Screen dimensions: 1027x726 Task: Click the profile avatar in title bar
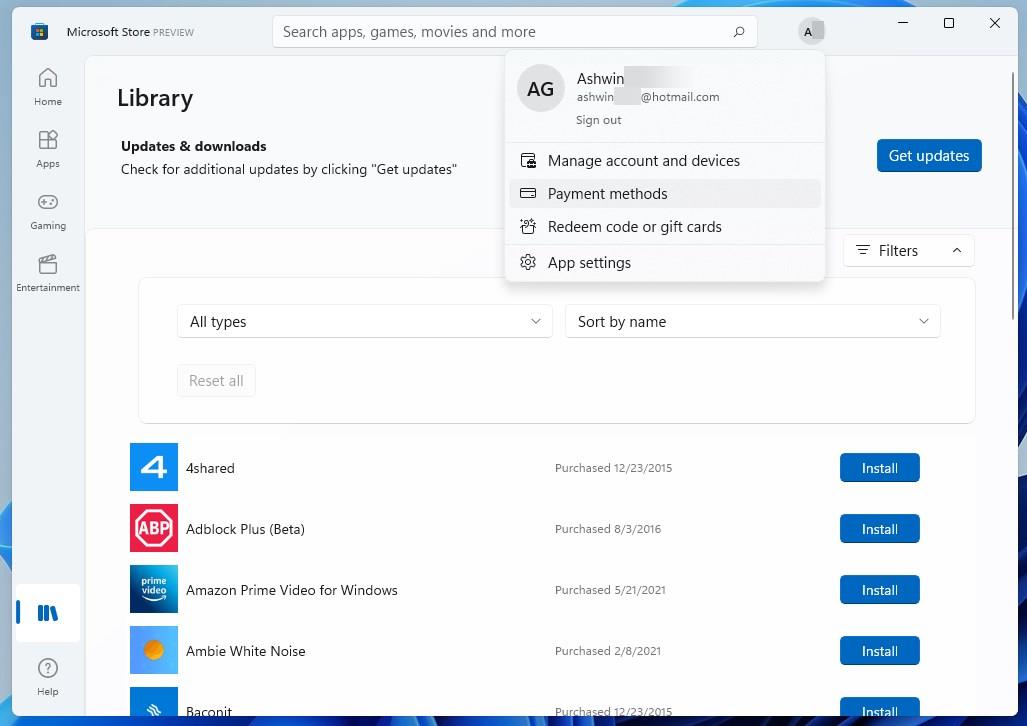pyautogui.click(x=811, y=31)
